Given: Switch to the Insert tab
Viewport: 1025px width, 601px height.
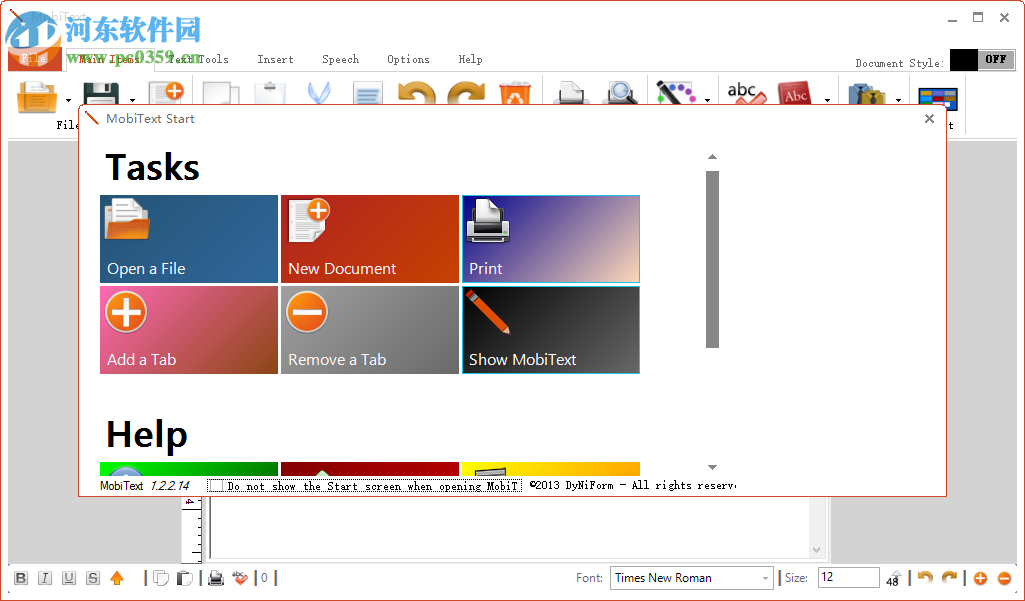Looking at the screenshot, I should (x=275, y=60).
